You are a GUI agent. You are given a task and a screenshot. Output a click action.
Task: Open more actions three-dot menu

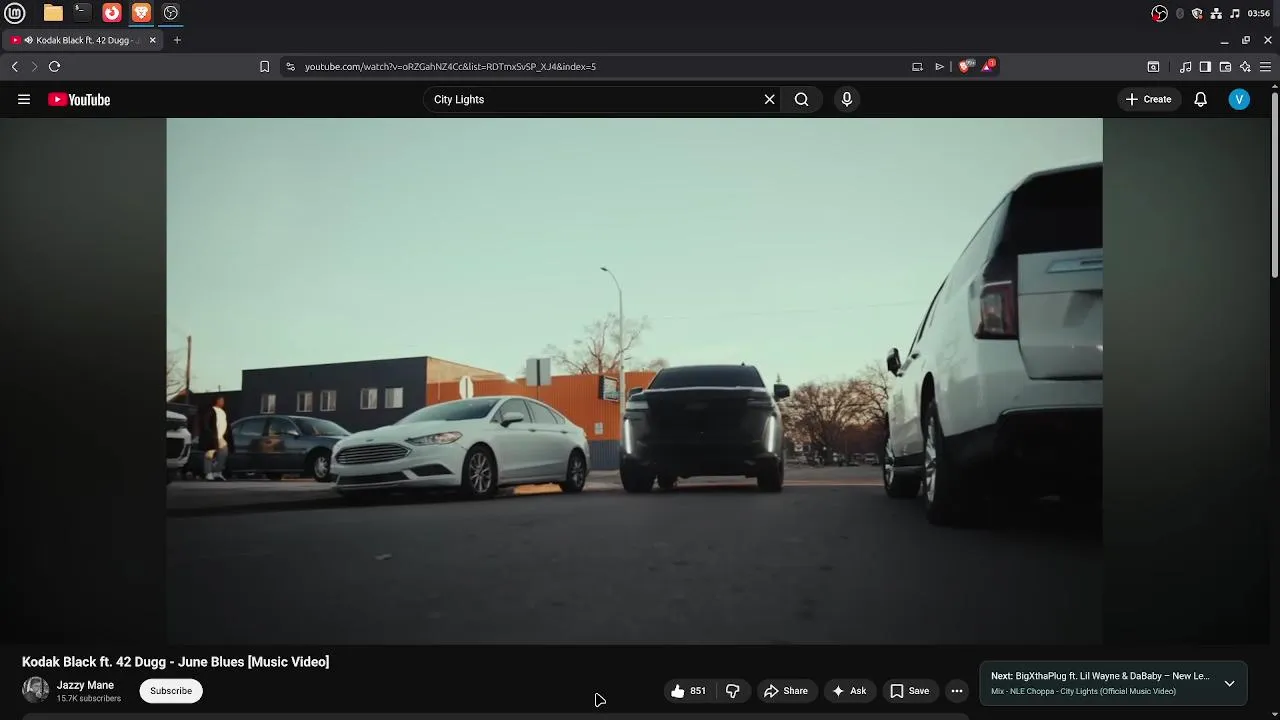coord(957,691)
